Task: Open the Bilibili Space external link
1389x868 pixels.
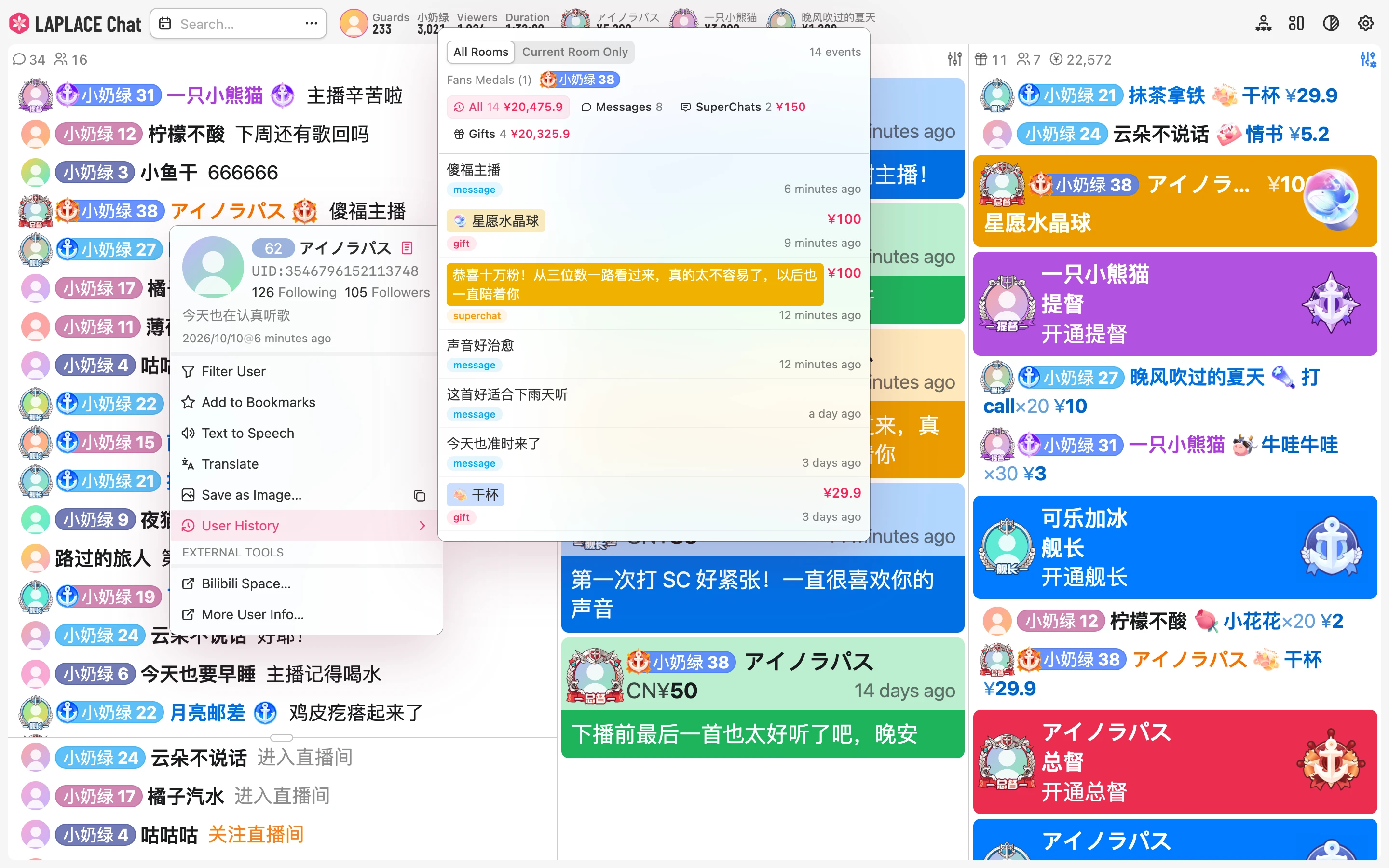Action: (306, 583)
